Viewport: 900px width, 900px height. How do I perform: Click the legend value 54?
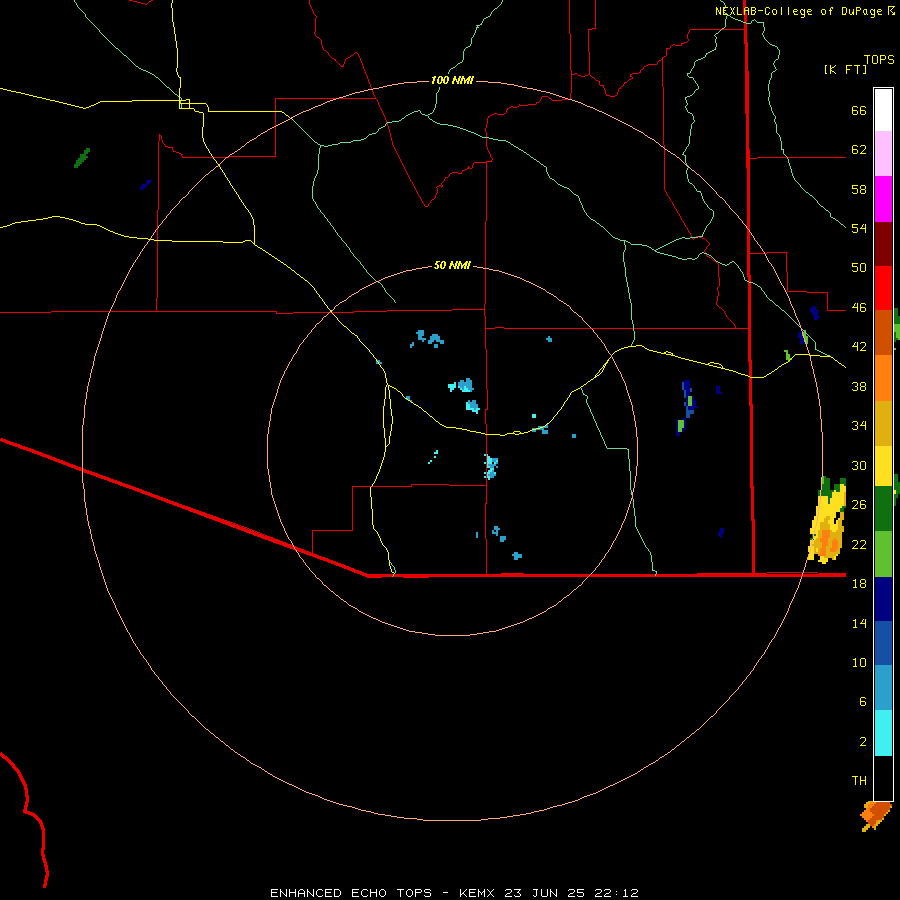[859, 228]
